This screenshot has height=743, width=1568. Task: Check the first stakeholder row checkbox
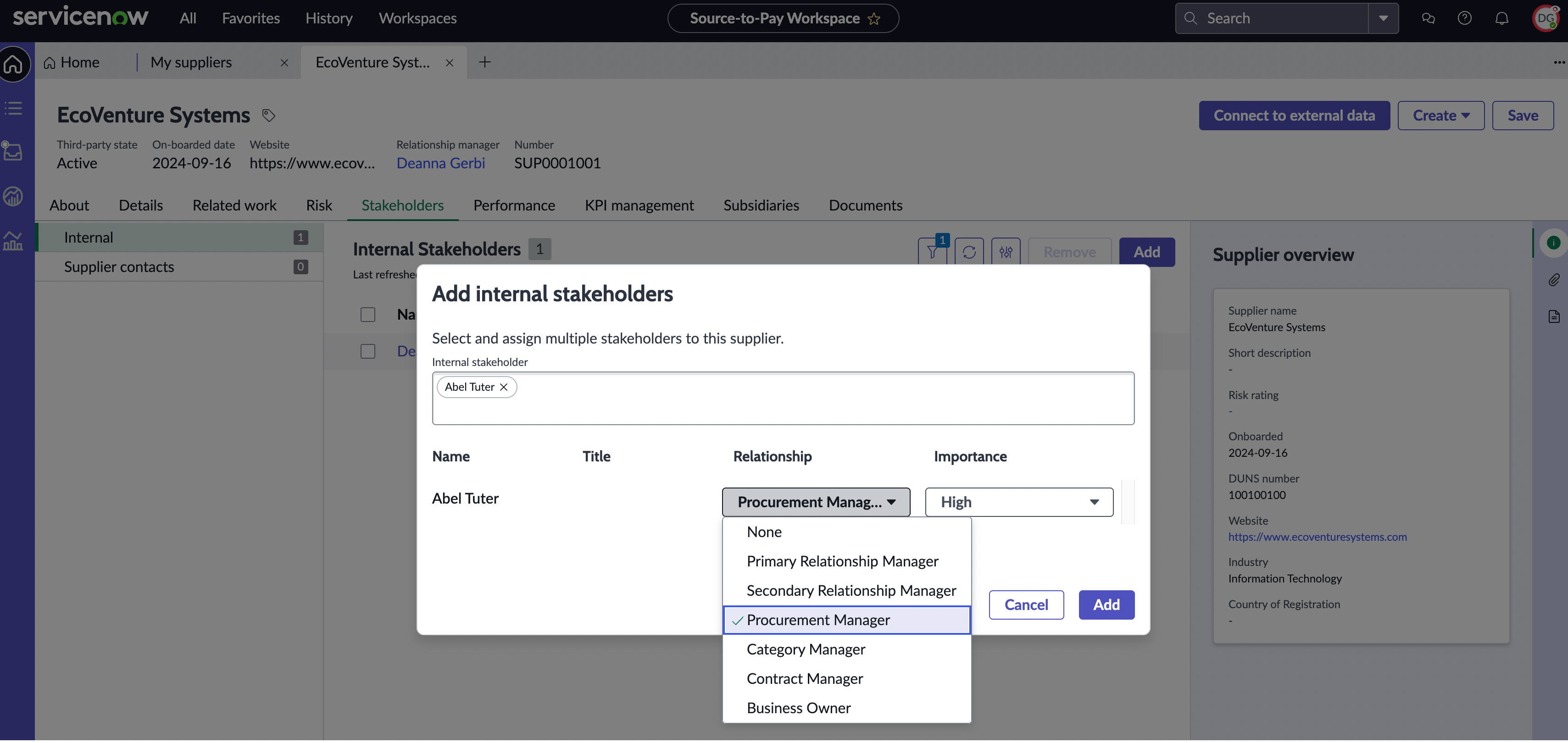click(x=367, y=352)
